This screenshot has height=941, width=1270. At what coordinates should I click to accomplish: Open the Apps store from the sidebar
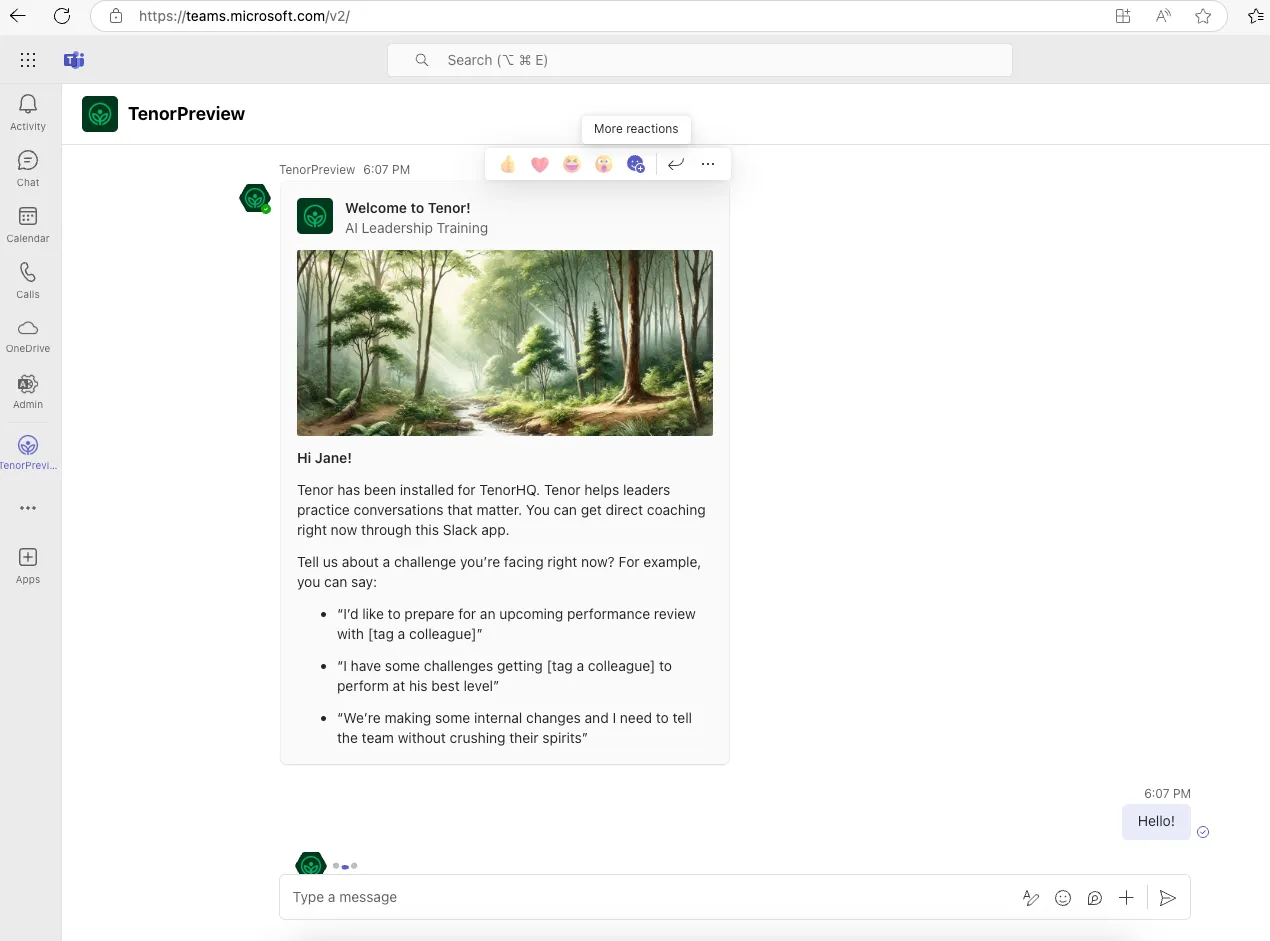click(x=28, y=566)
